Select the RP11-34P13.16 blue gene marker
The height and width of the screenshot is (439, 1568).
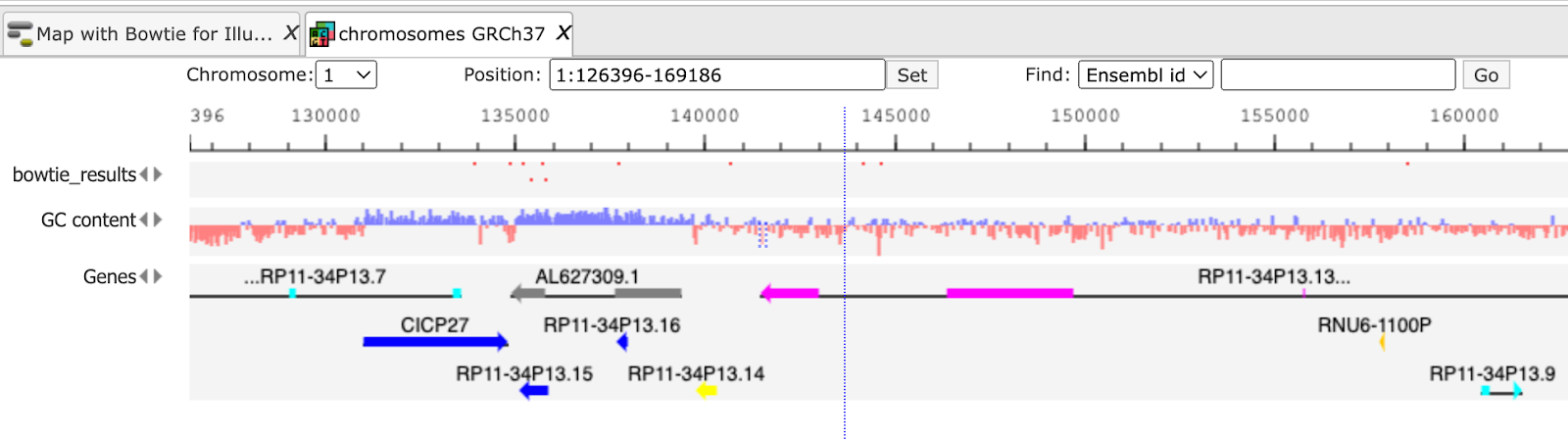(x=622, y=342)
